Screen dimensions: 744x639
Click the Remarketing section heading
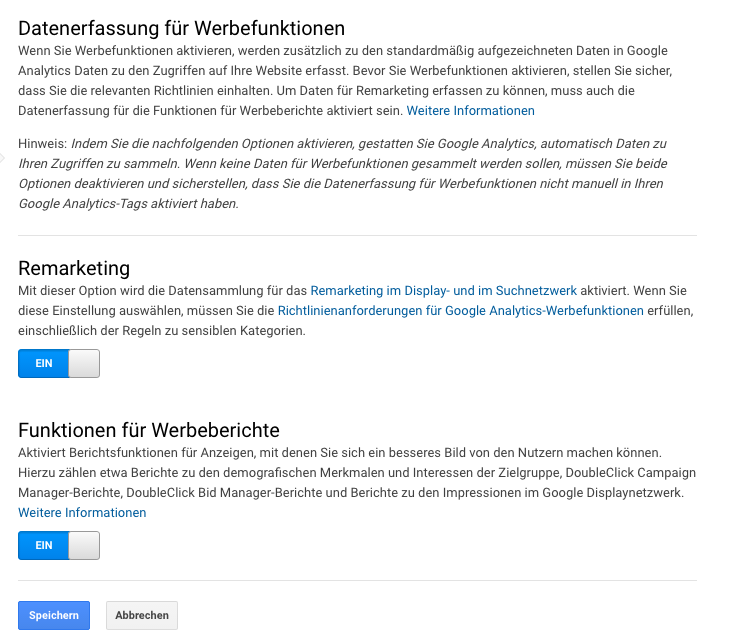pyautogui.click(x=74, y=268)
